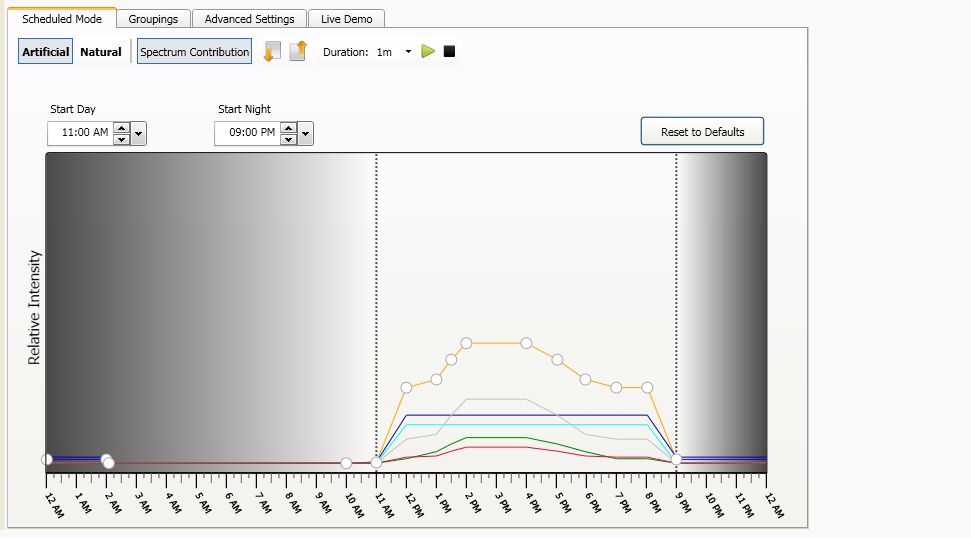Toggle the Spectrum Contribution view
The image size is (971, 538).
[x=194, y=51]
